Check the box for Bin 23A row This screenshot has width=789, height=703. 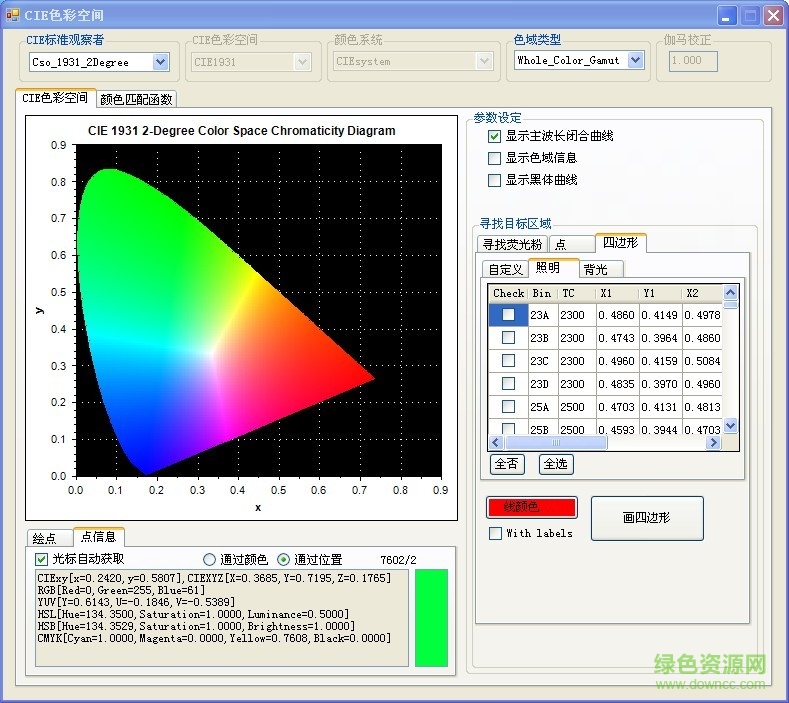[508, 315]
